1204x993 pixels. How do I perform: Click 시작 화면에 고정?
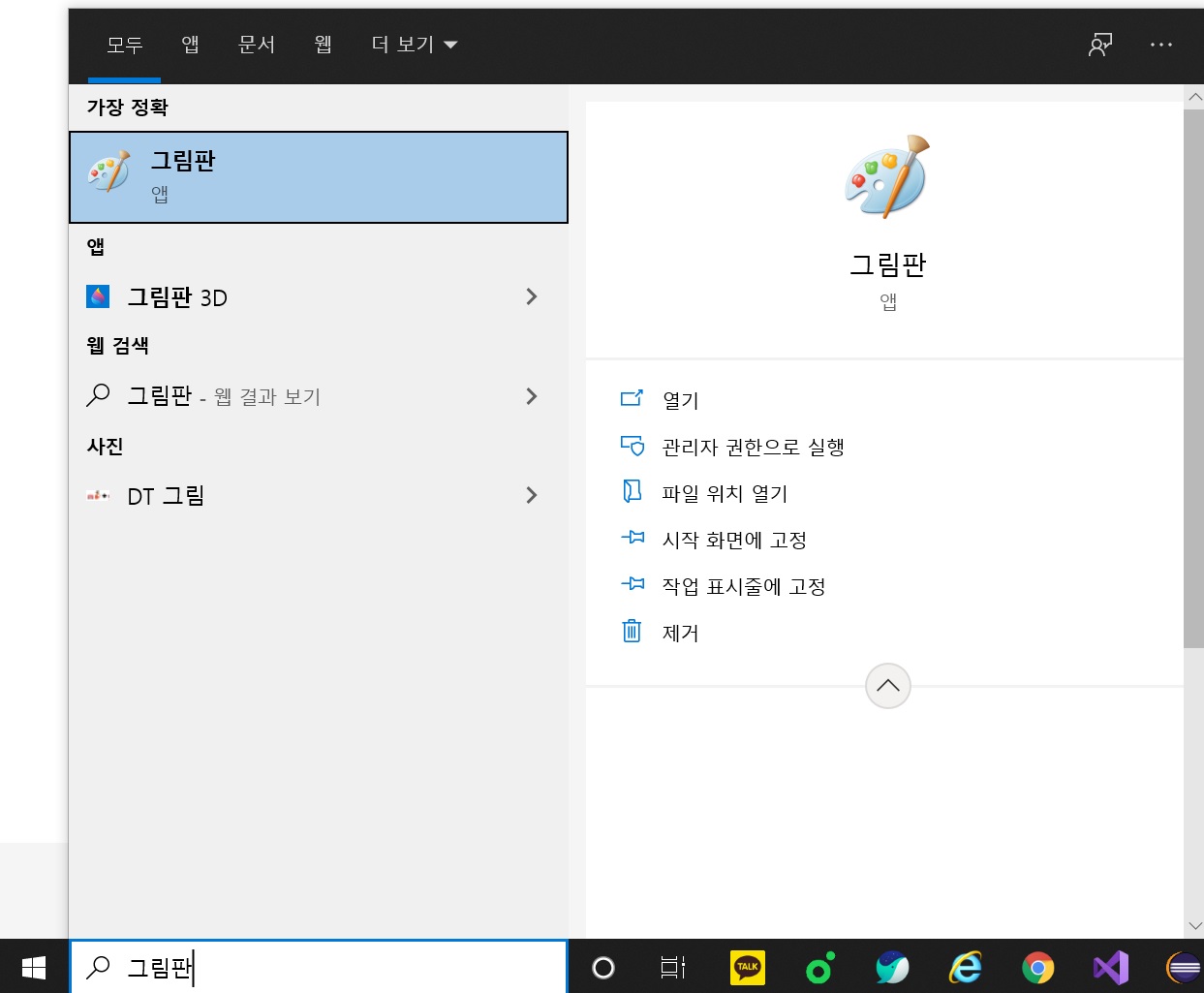[734, 540]
